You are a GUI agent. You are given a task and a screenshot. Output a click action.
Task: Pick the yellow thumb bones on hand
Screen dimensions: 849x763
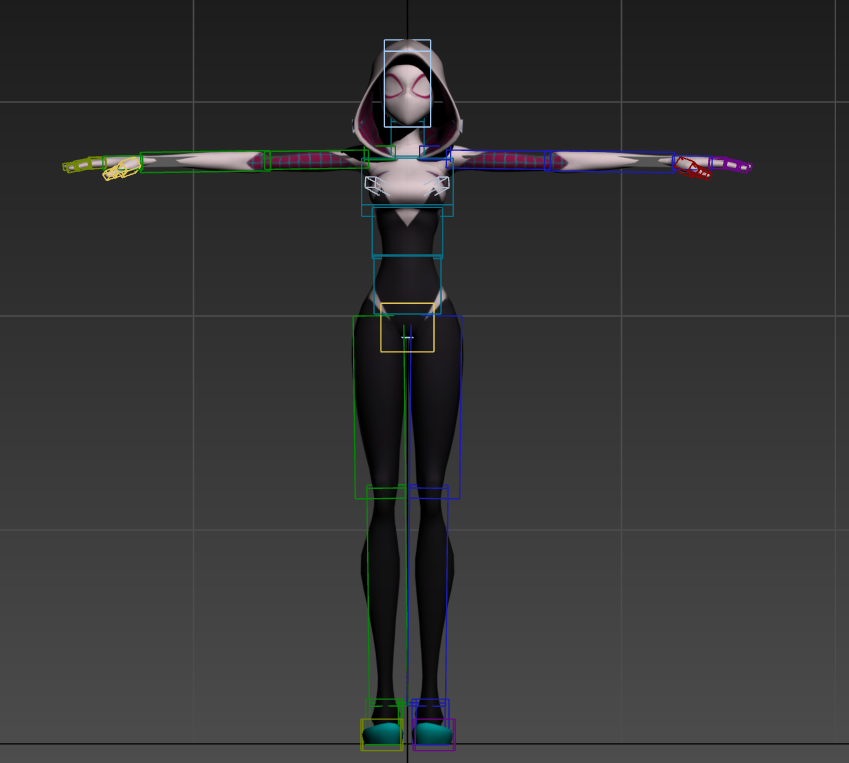pos(122,169)
